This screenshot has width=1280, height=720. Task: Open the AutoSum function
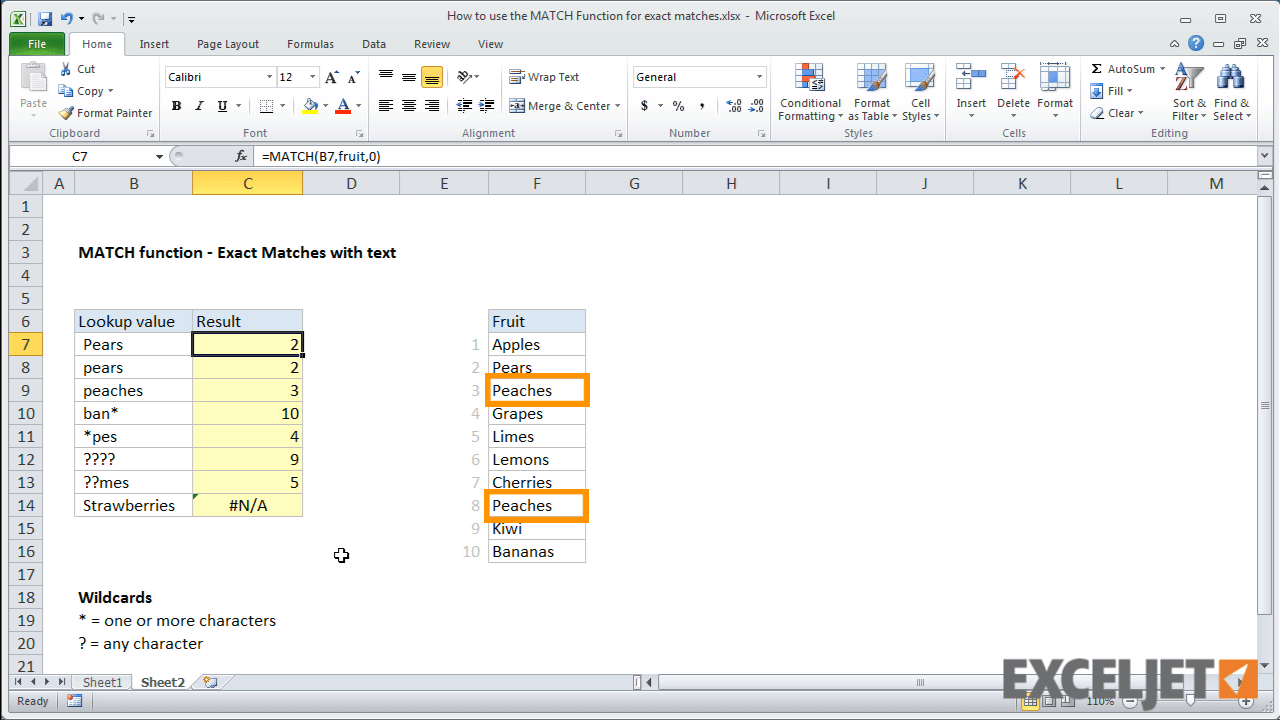(1125, 68)
